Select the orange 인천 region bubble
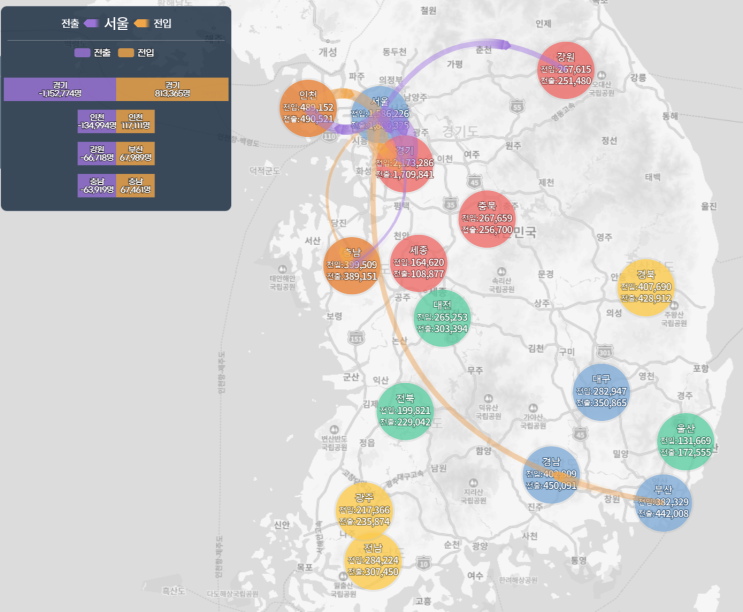Screen dimensions: 743x612 coord(308,108)
